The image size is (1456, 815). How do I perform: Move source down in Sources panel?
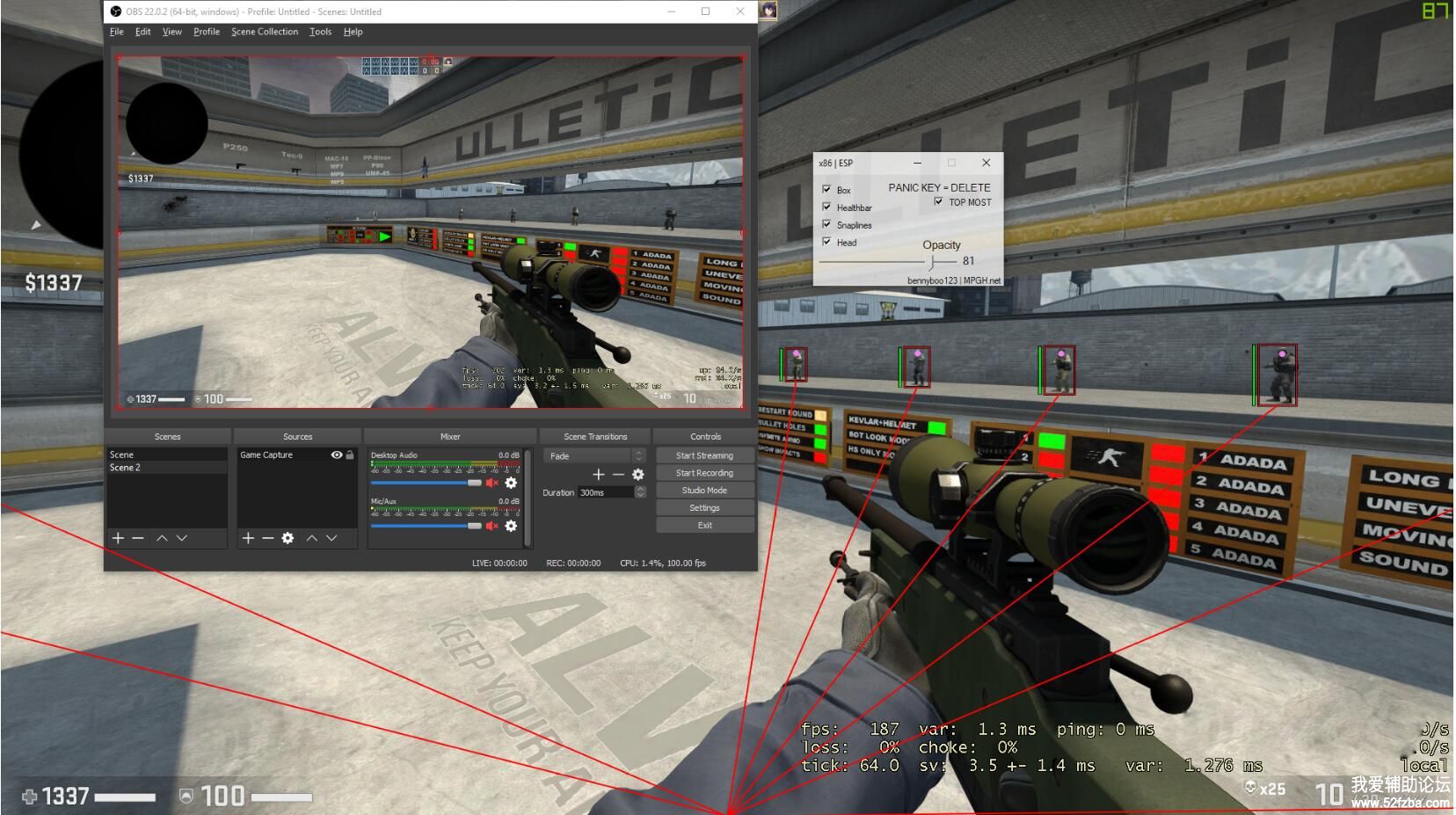(331, 537)
